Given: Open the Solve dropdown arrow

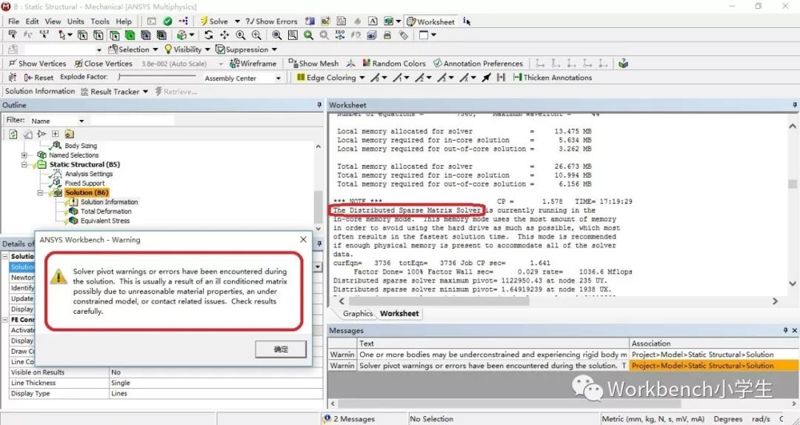Looking at the screenshot, I should 237,21.
